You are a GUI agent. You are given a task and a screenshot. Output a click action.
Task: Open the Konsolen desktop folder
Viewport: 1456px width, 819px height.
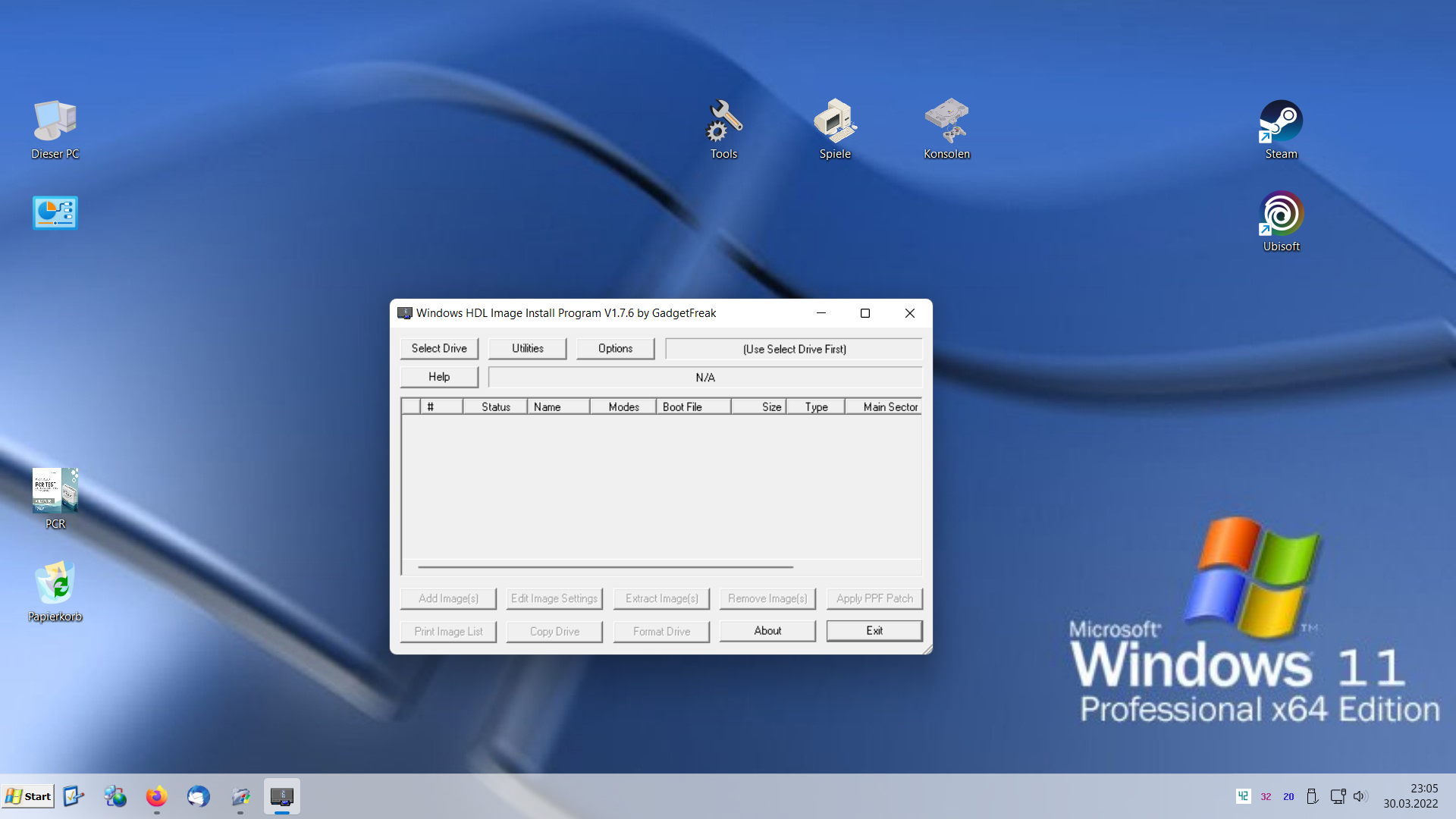click(x=946, y=130)
